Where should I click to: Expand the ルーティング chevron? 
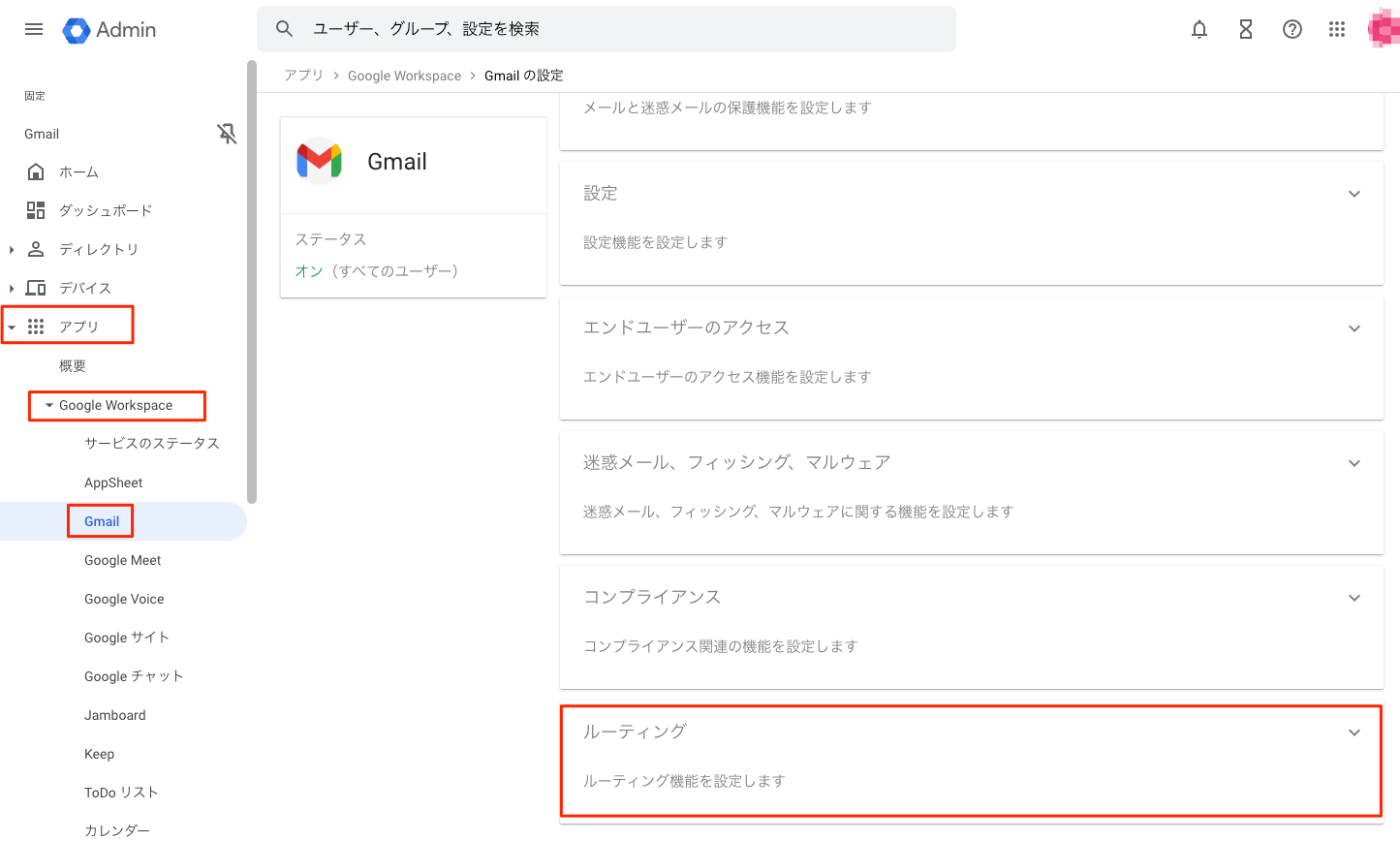1354,732
